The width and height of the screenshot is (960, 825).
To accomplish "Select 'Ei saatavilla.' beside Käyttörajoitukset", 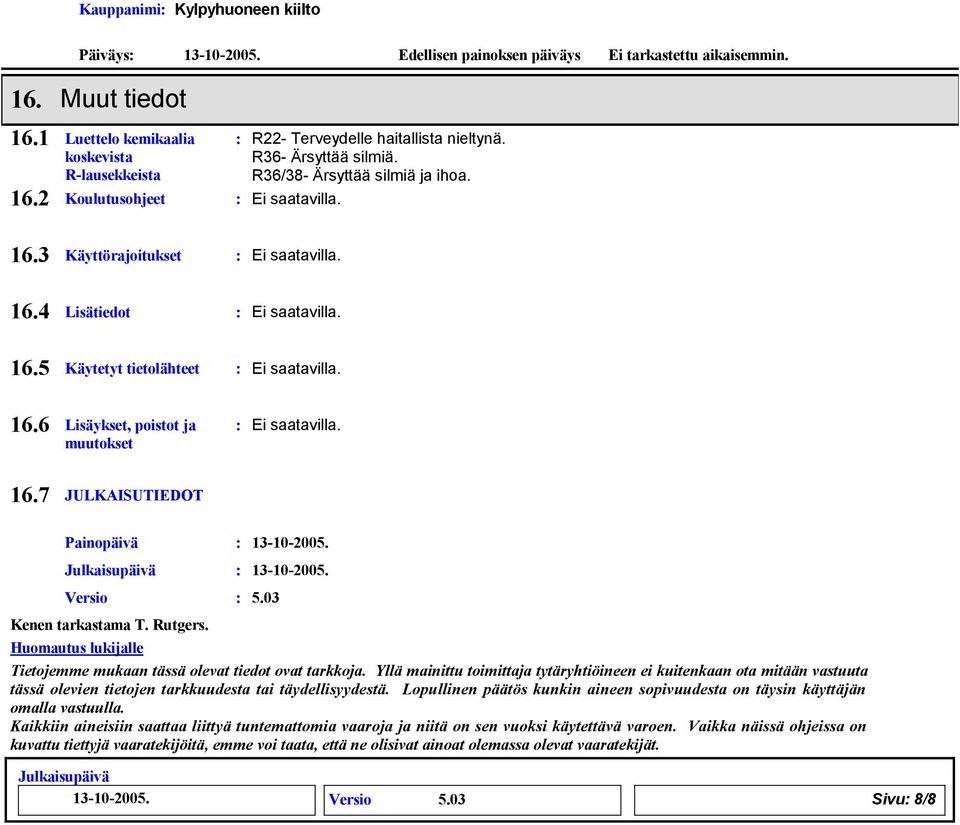I will coord(296,255).
